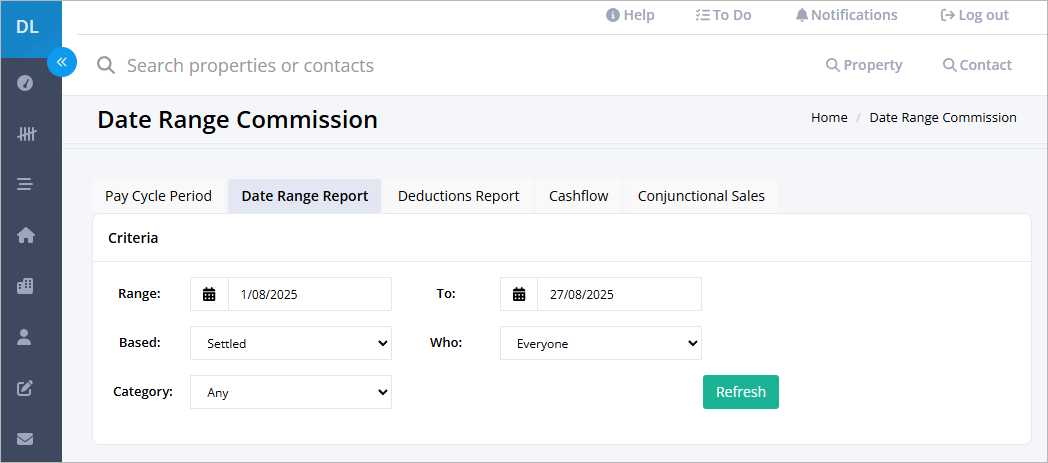Open the To Do list
1048x463 pixels.
[723, 15]
